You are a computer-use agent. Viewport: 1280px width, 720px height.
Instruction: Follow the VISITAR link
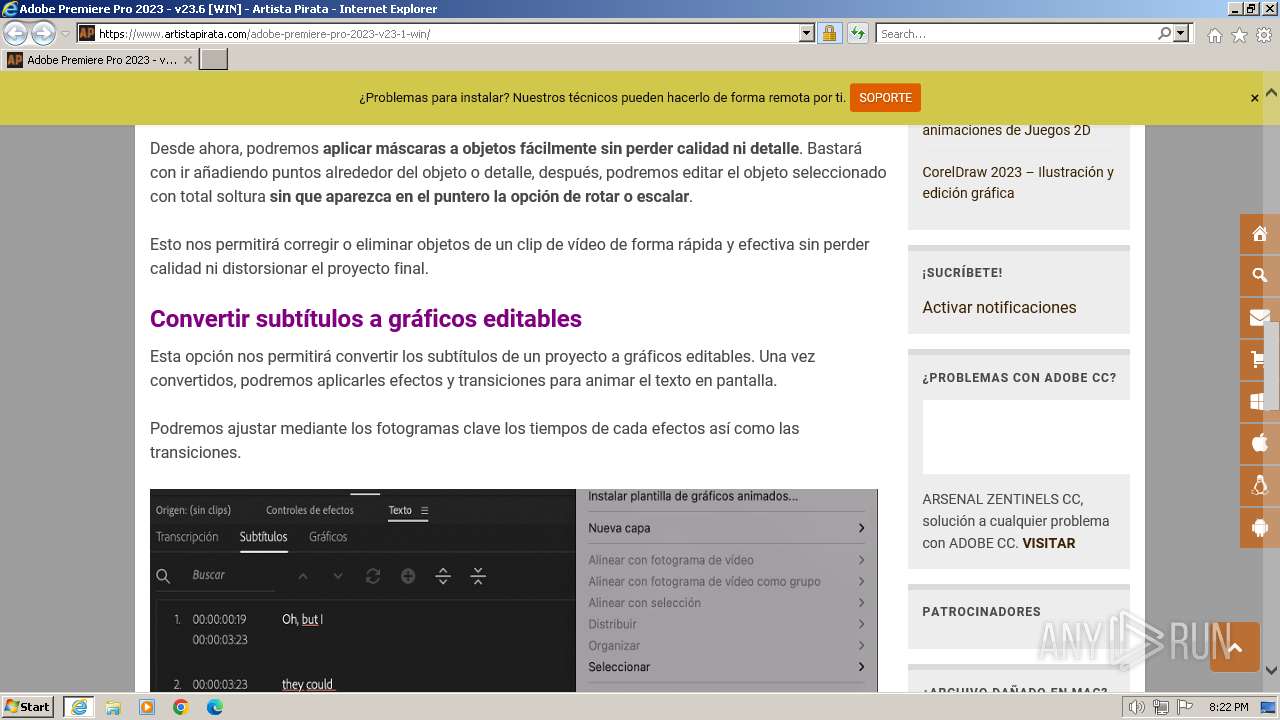click(x=1049, y=543)
